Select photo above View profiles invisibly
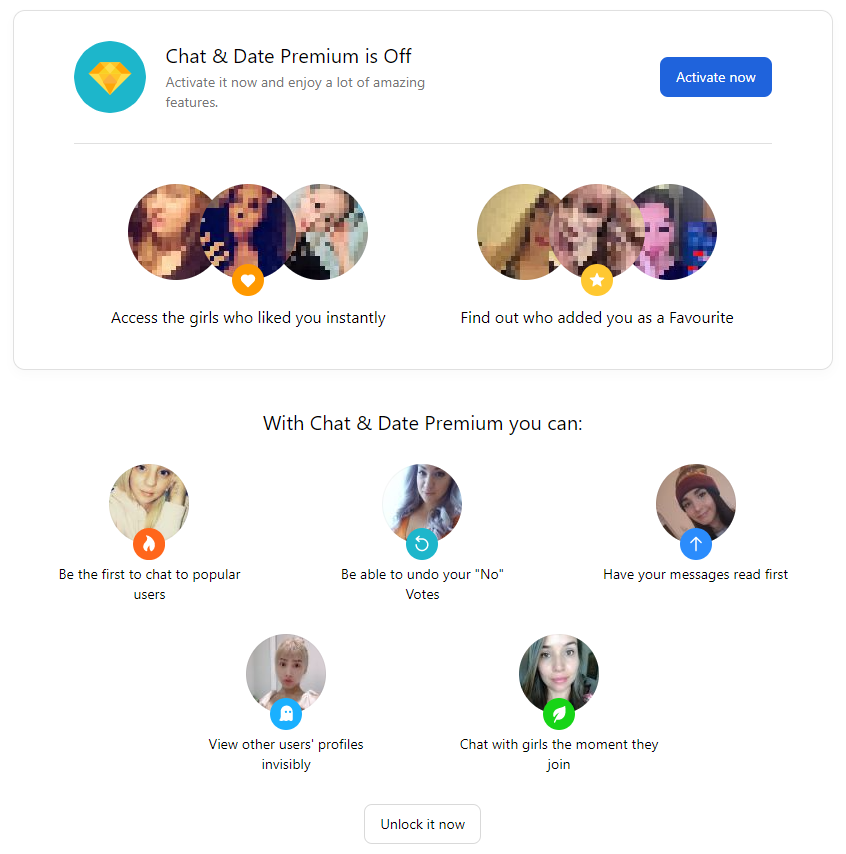The image size is (846, 854). coord(285,674)
